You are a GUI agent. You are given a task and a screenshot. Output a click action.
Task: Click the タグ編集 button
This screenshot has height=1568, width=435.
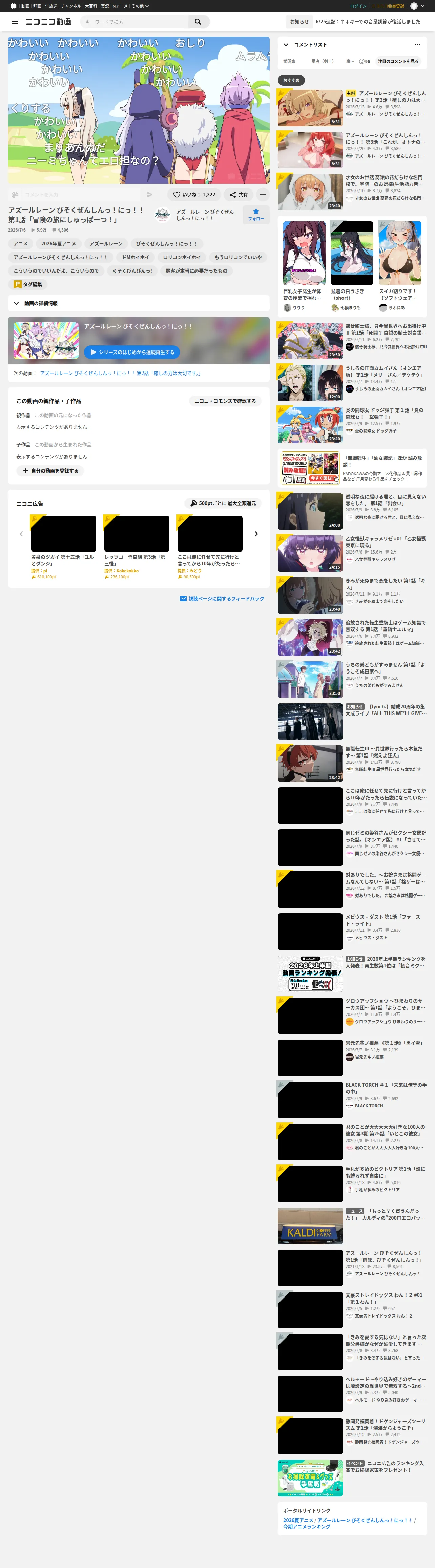click(28, 284)
